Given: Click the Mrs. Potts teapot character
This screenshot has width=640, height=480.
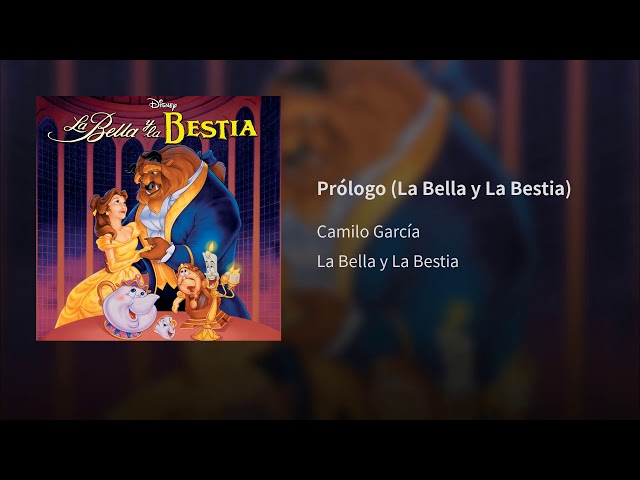Looking at the screenshot, I should (130, 304).
